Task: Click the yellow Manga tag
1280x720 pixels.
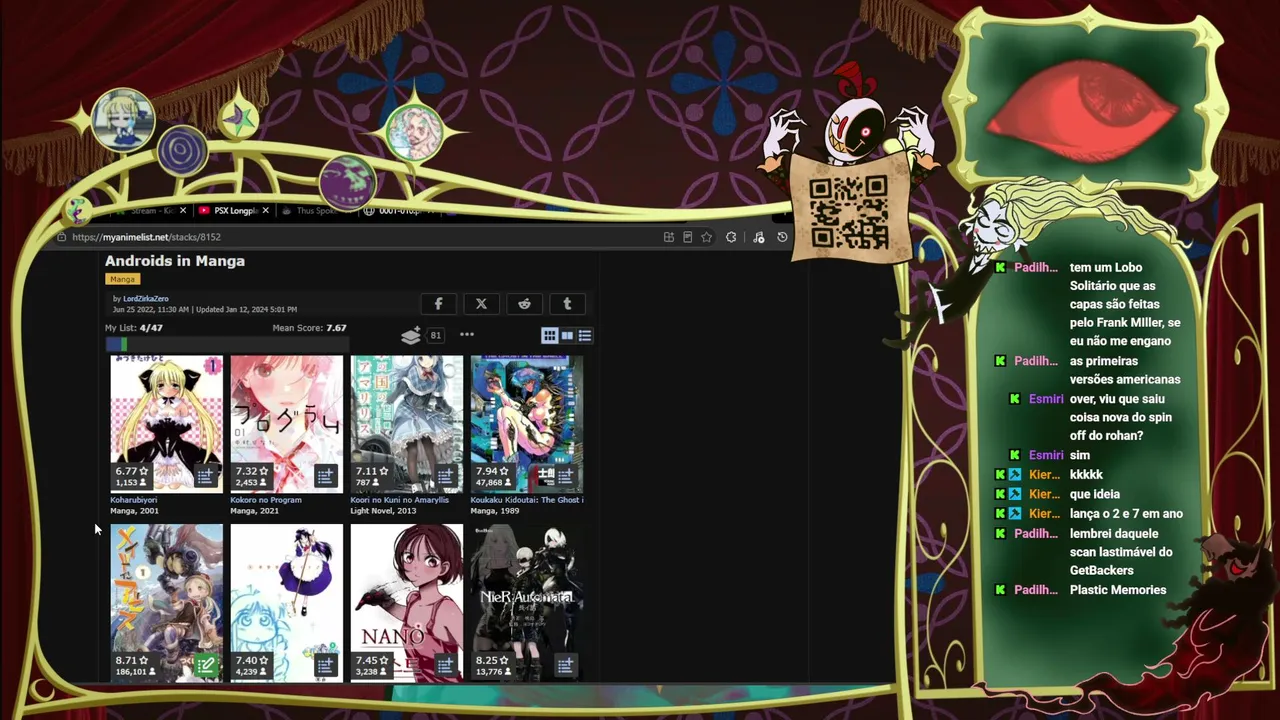Action: pos(122,279)
